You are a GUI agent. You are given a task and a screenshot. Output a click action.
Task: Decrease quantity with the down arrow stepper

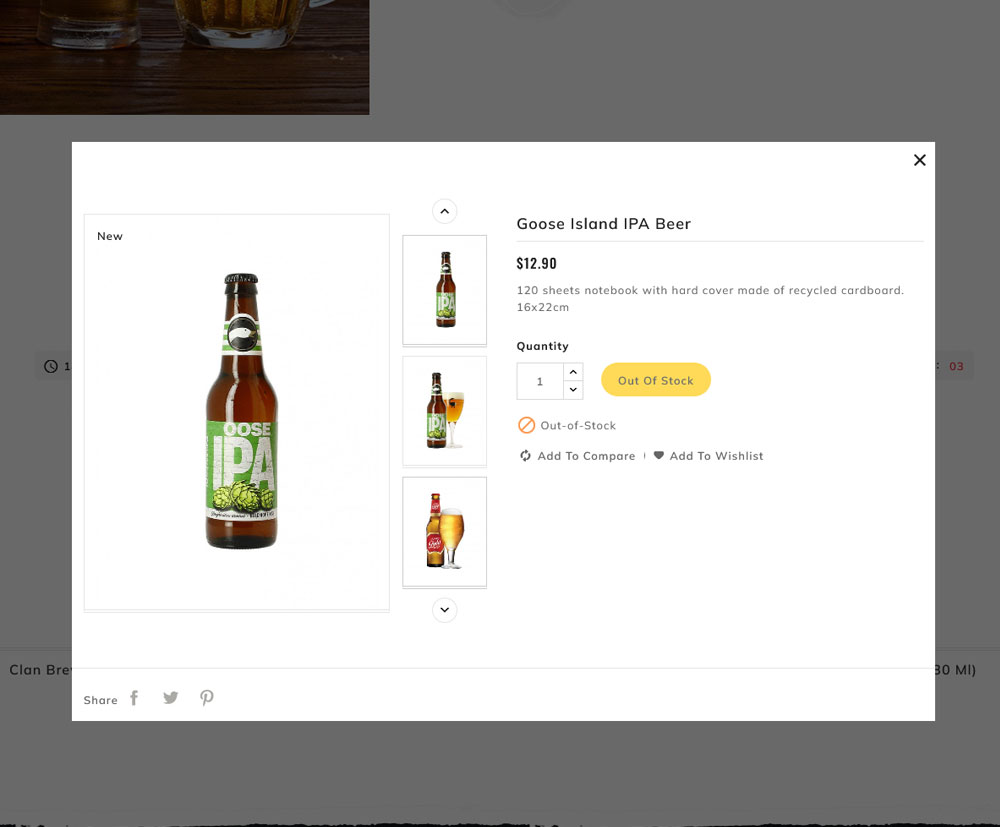(x=573, y=390)
